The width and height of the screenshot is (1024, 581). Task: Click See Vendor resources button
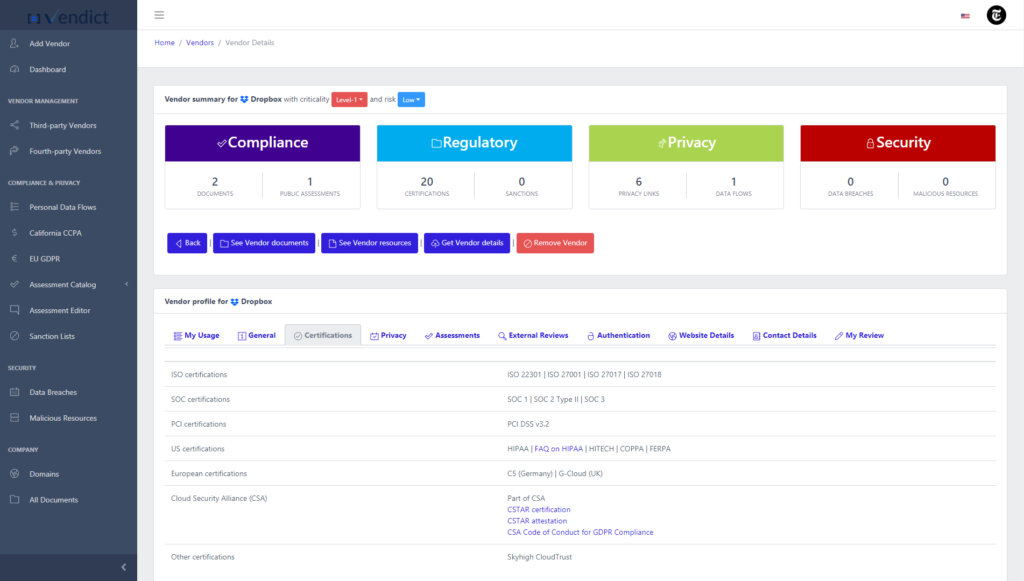coord(370,243)
